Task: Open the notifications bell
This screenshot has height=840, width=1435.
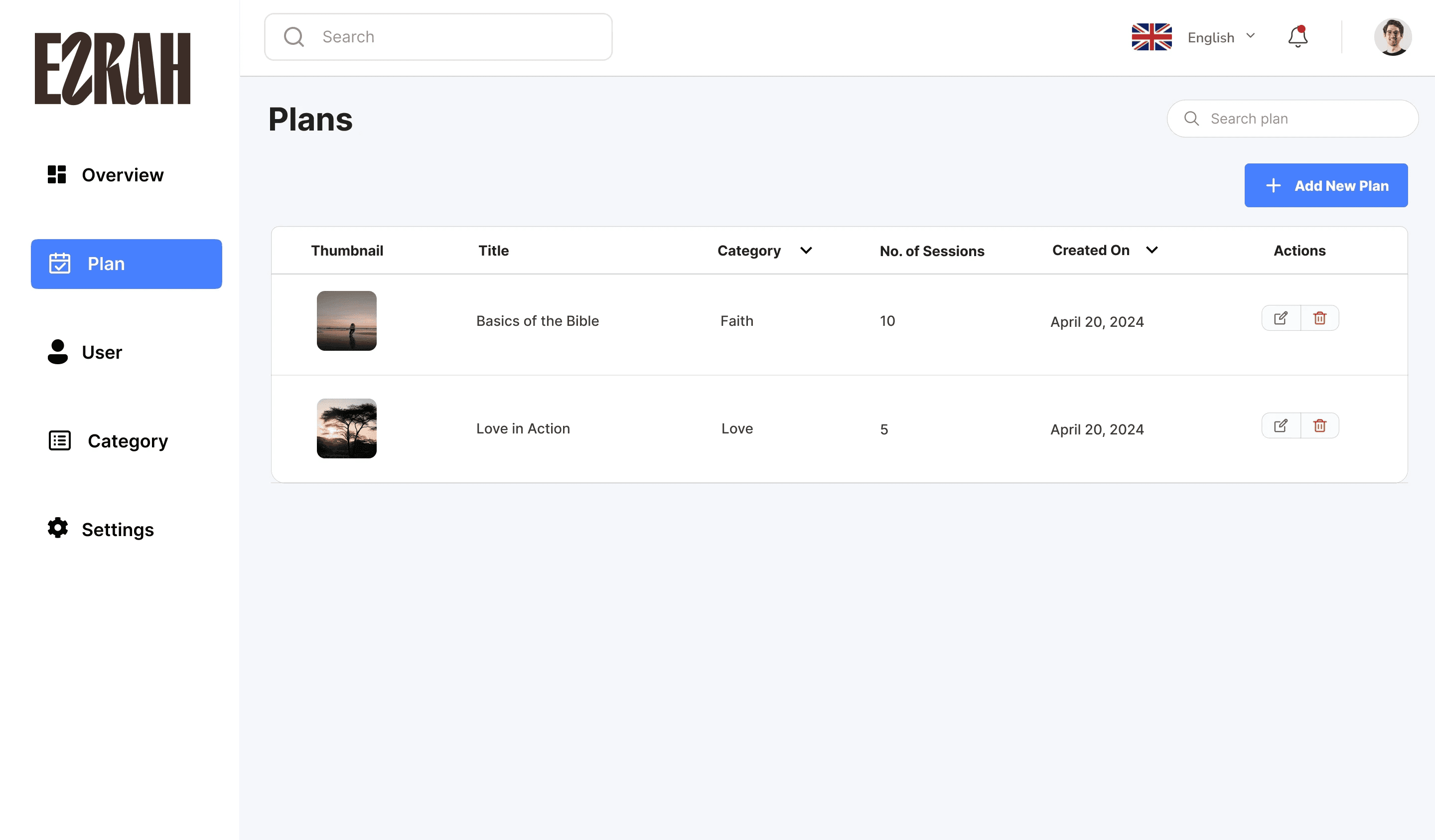Action: tap(1298, 37)
